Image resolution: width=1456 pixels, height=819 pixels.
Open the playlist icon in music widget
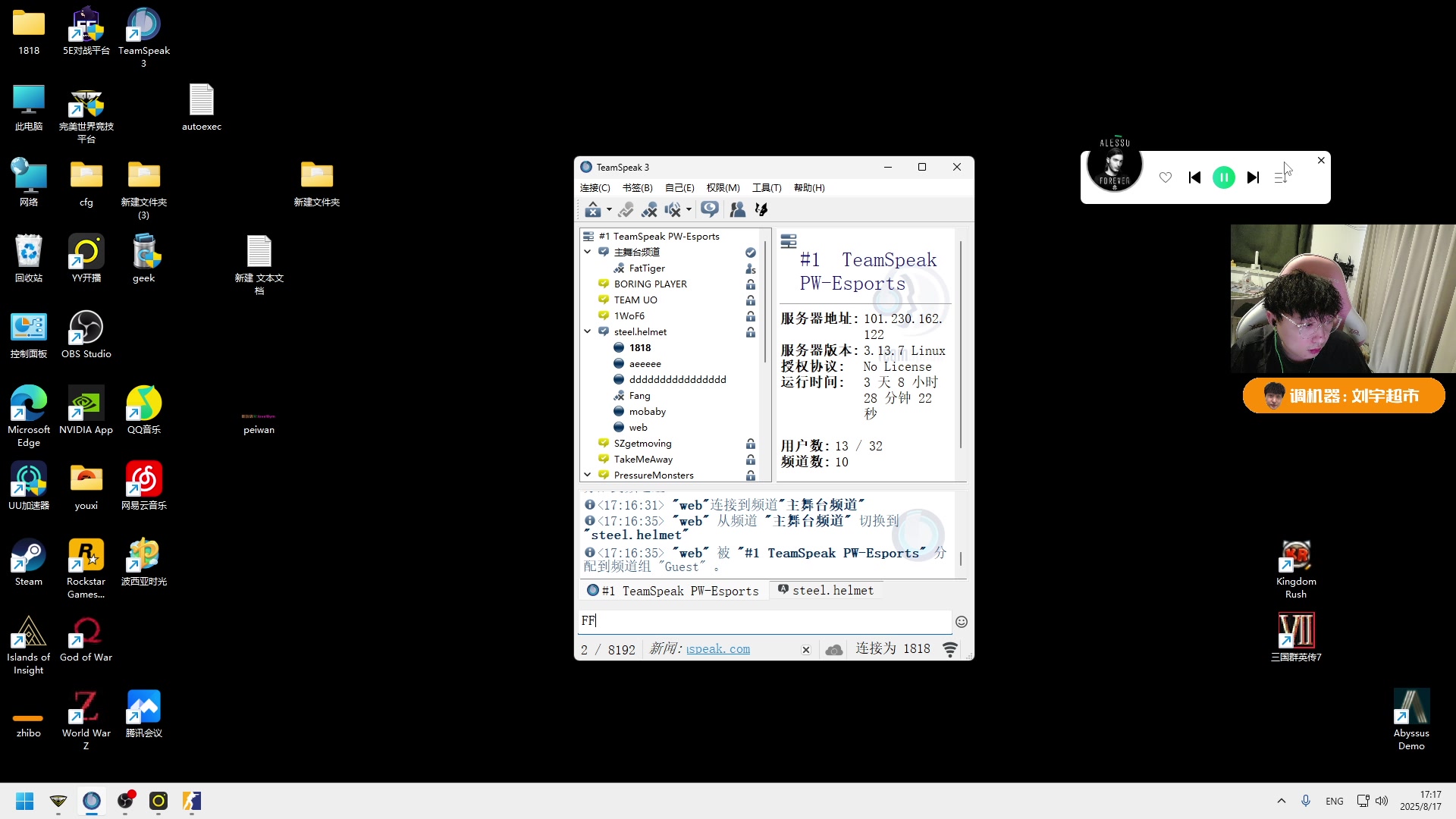click(1281, 177)
